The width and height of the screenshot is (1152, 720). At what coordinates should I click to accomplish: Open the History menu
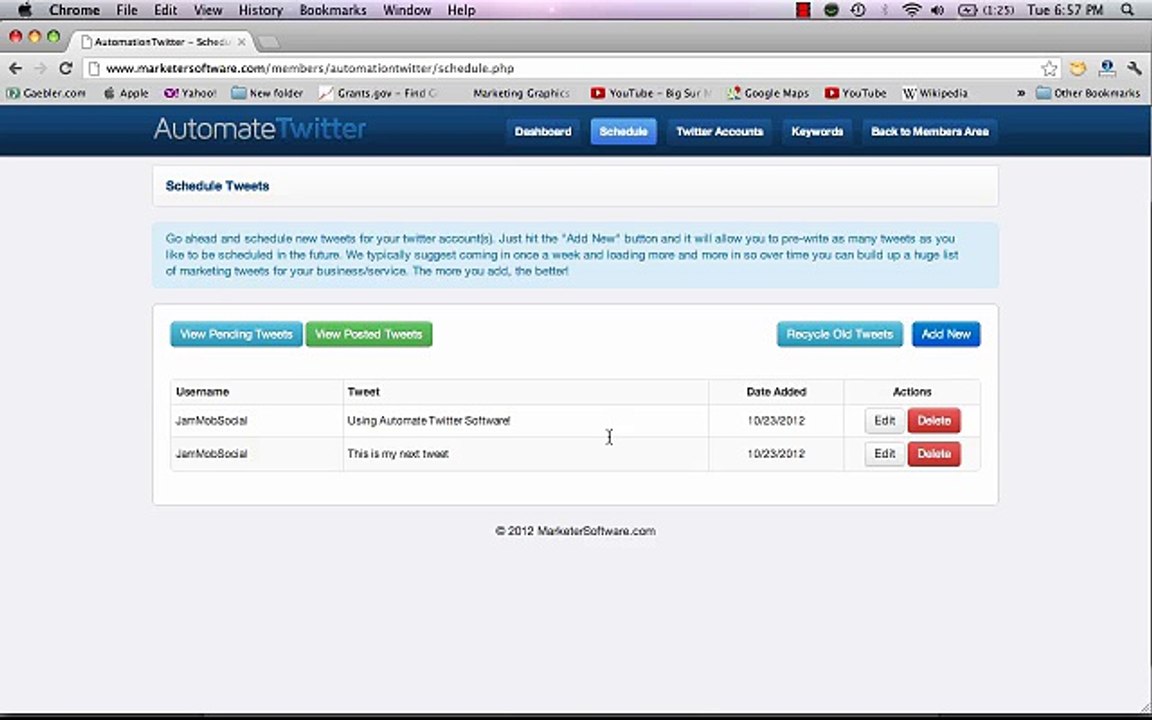pos(261,10)
